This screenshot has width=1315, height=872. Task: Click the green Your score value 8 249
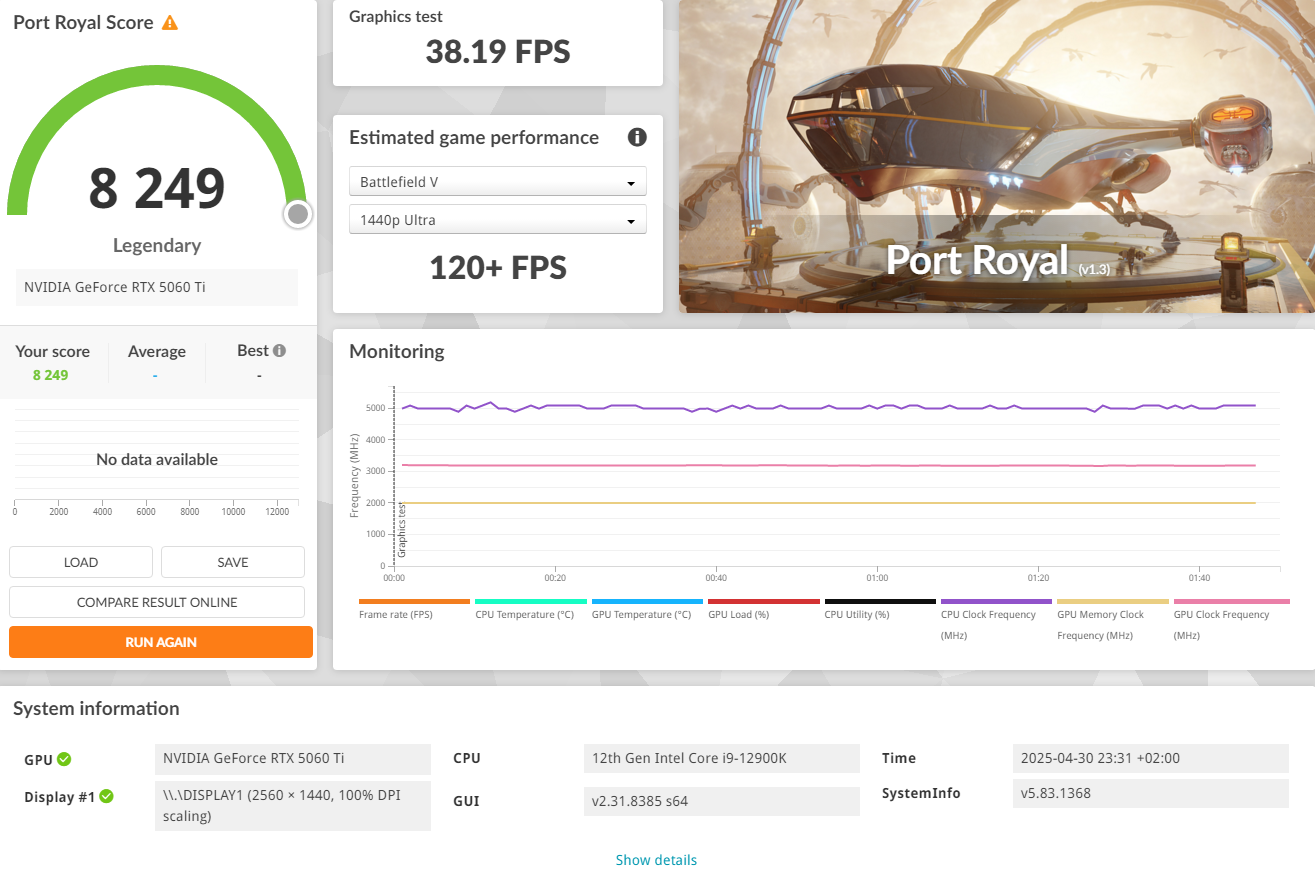pyautogui.click(x=51, y=375)
